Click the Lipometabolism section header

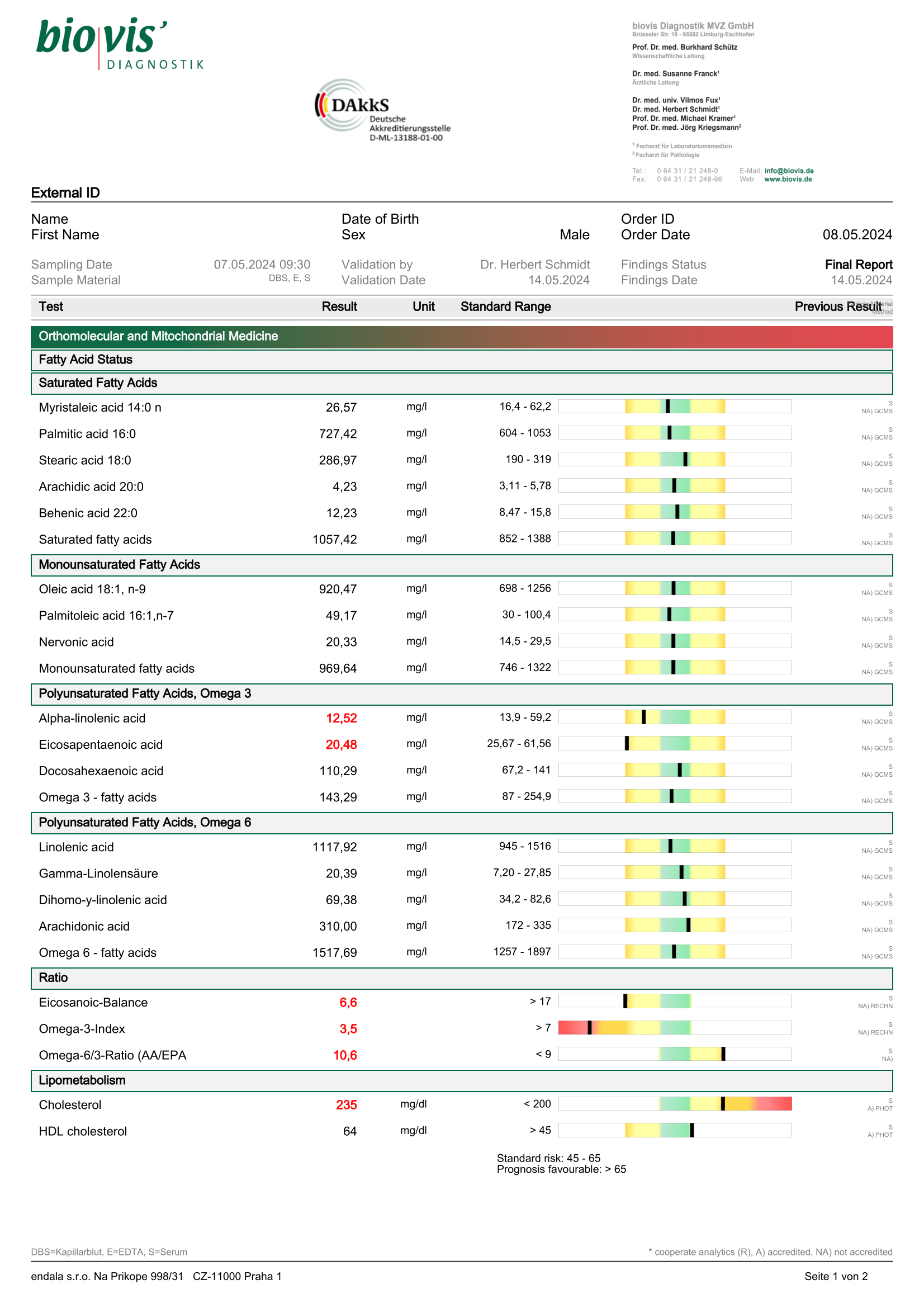pos(82,1080)
